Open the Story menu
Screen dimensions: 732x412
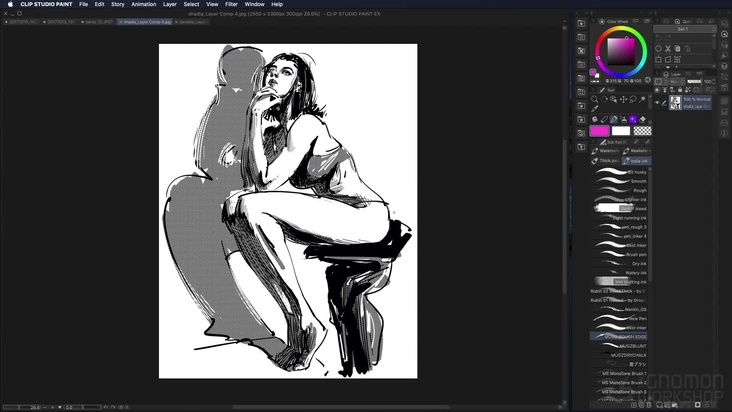pos(118,4)
